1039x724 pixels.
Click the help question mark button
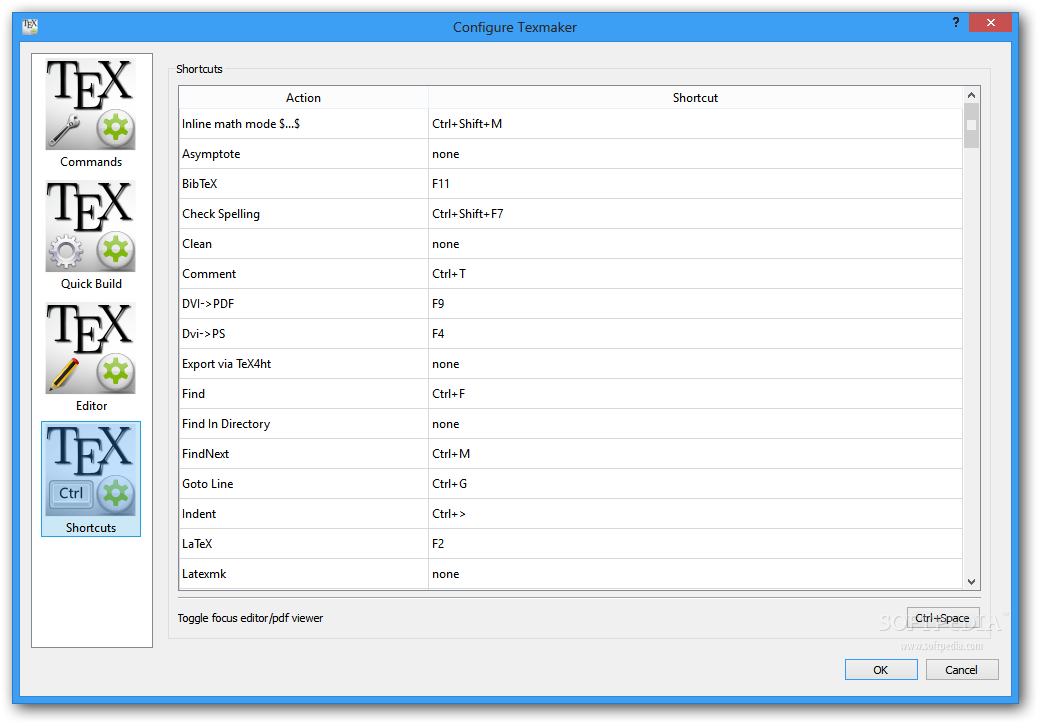coord(956,23)
